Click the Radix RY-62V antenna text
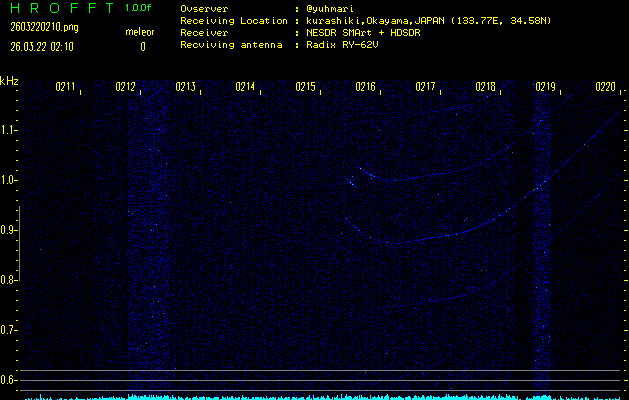 342,45
